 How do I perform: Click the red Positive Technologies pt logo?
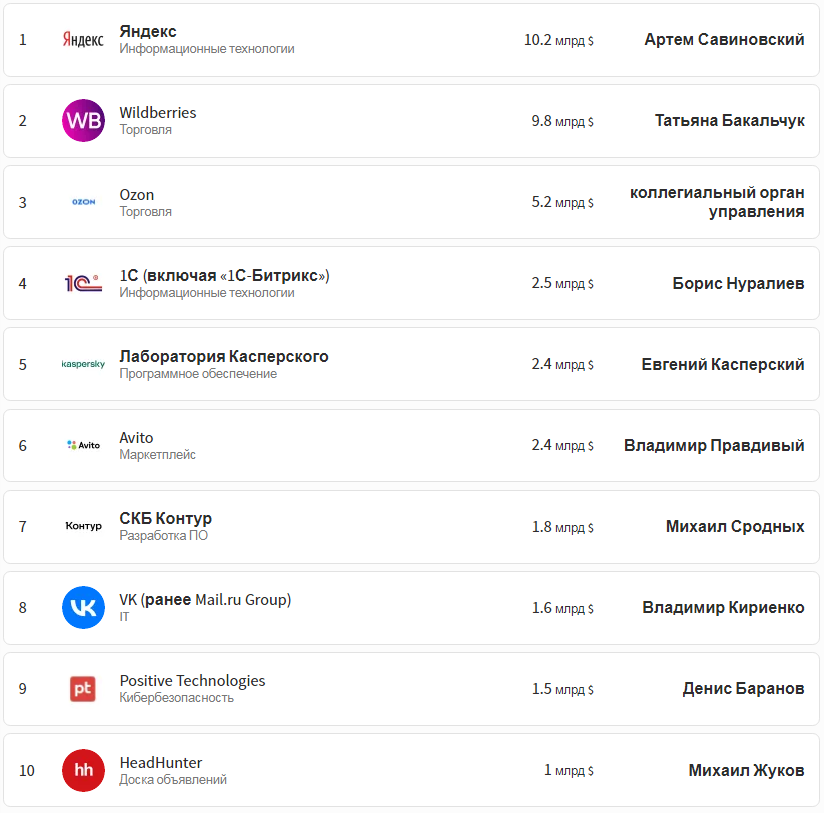pos(83,688)
